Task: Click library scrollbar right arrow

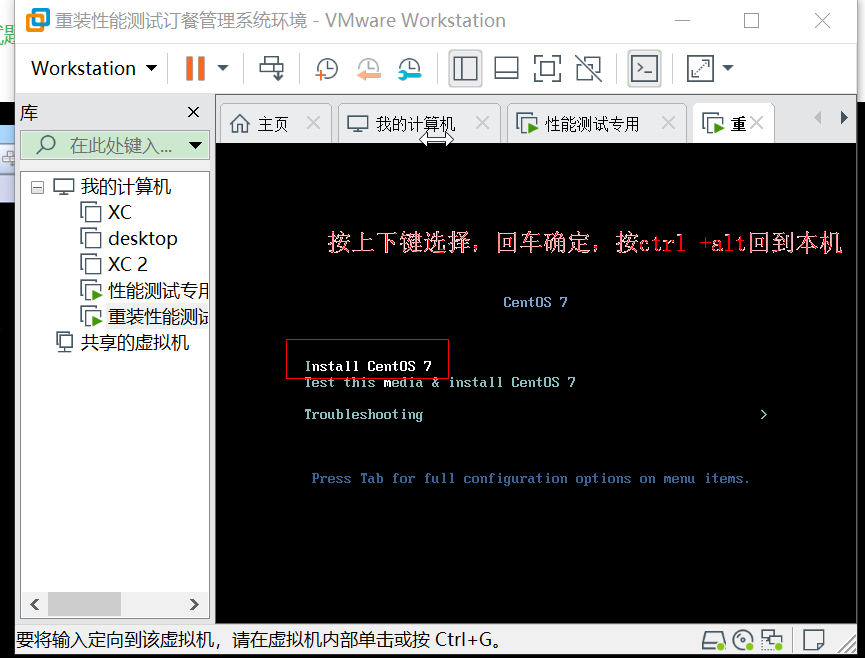Action: pos(194,604)
